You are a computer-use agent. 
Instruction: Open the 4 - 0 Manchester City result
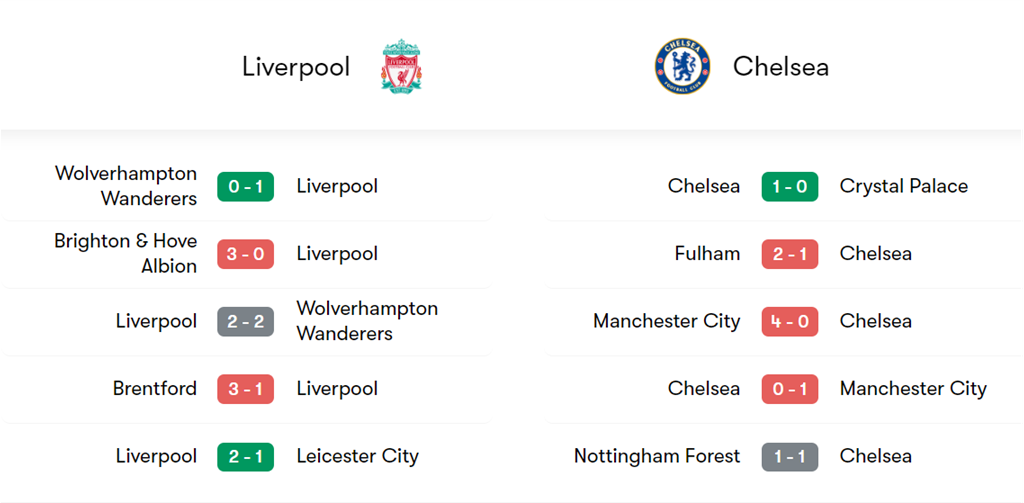pos(789,321)
